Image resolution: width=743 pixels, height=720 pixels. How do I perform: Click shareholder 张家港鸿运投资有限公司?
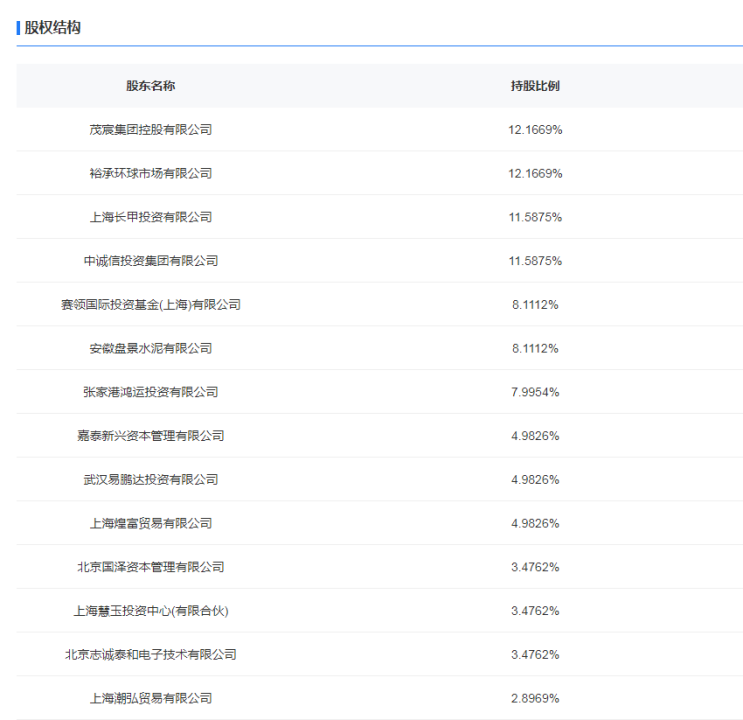pyautogui.click(x=151, y=392)
